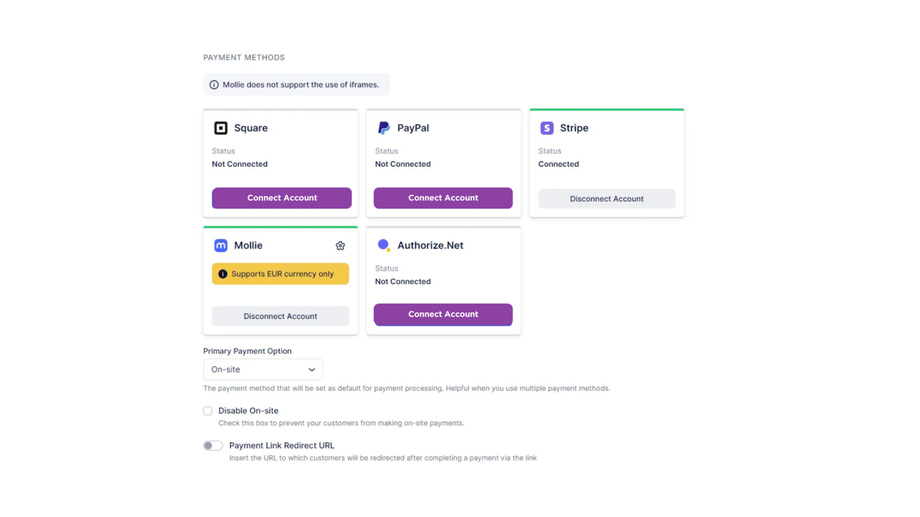Connect the Square account
Viewport: 920px width, 517px height.
[281, 198]
